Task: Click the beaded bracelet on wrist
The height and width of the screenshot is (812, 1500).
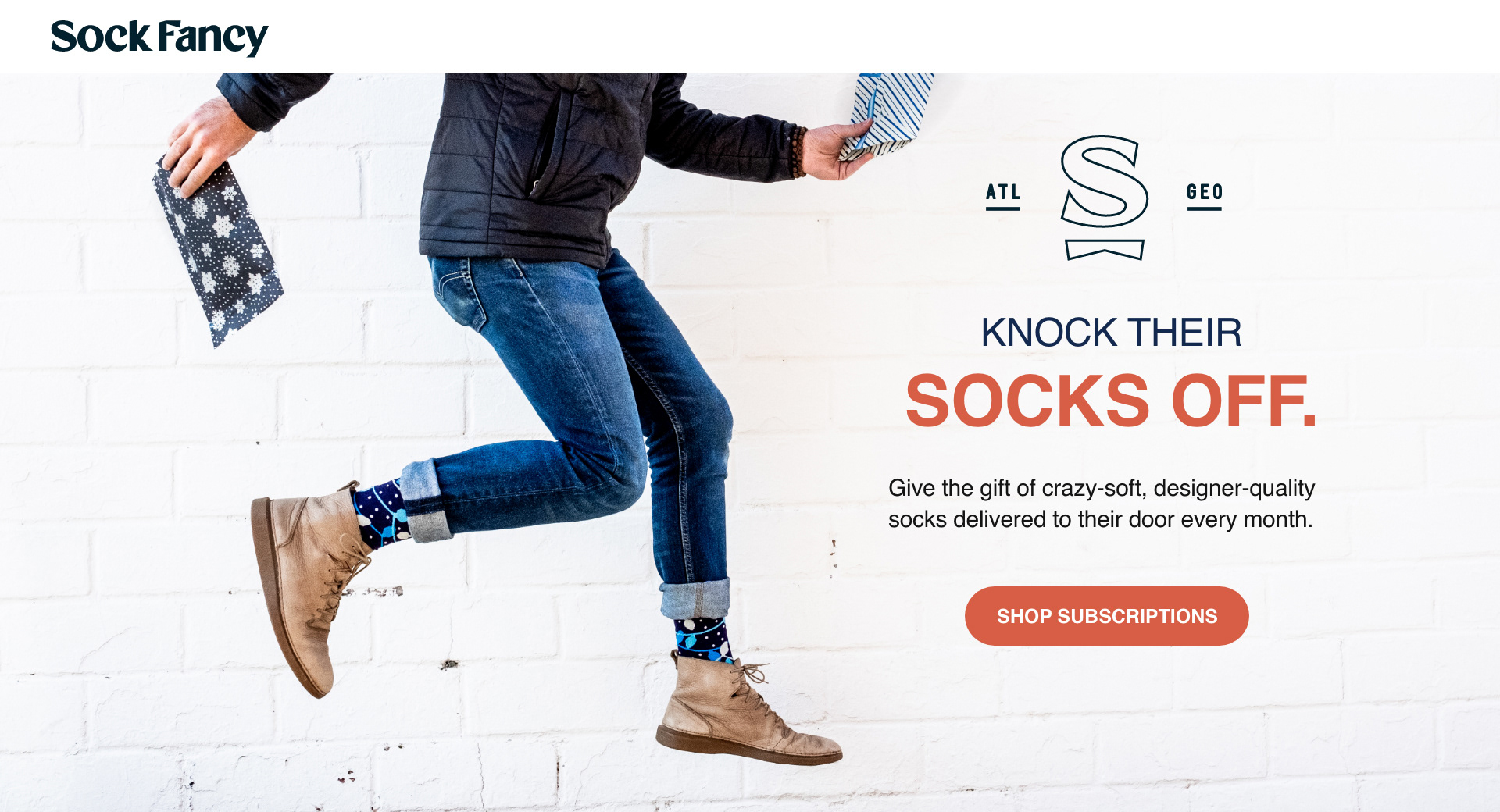Action: [x=798, y=152]
